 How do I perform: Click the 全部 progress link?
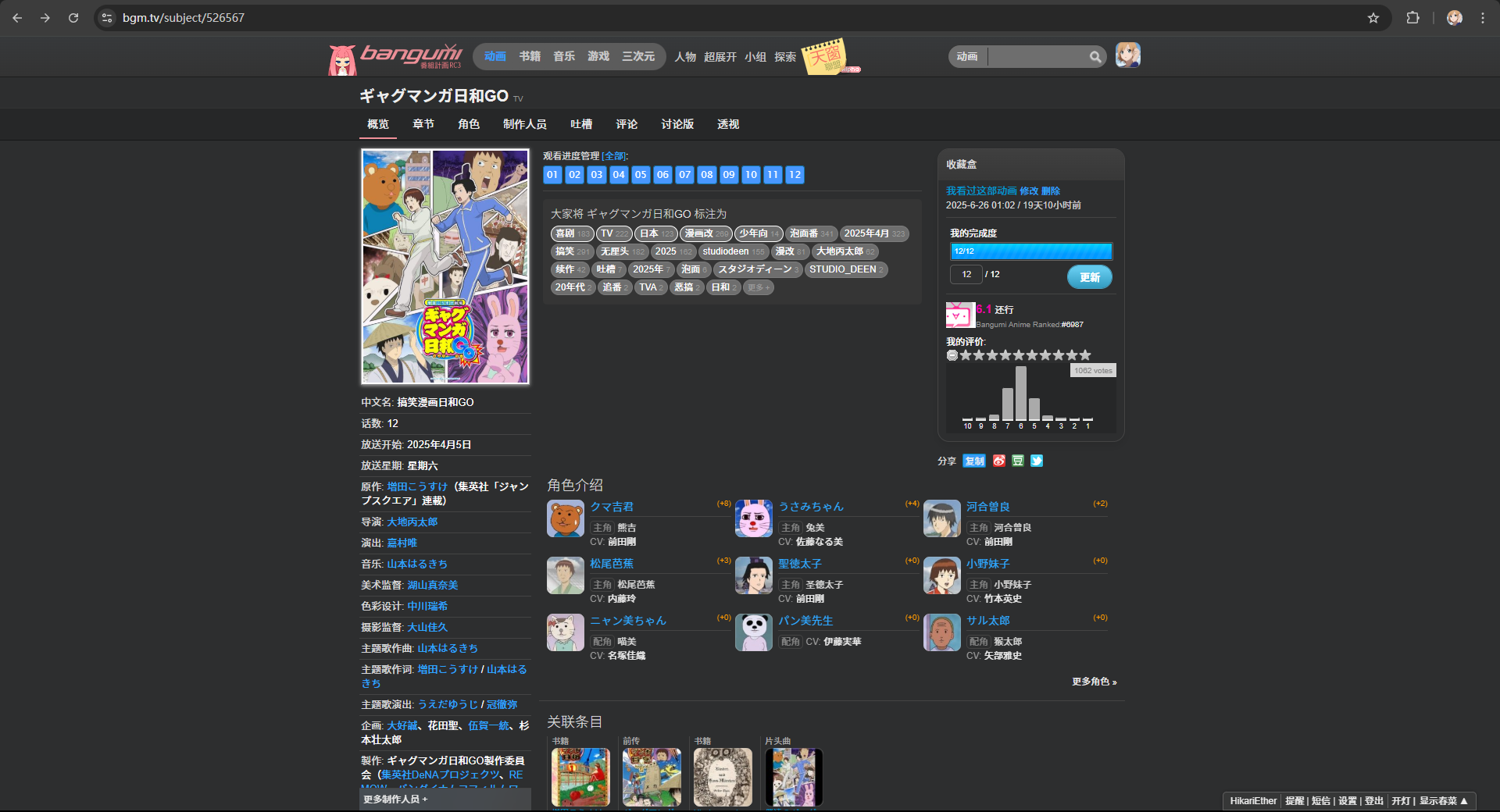(x=614, y=156)
